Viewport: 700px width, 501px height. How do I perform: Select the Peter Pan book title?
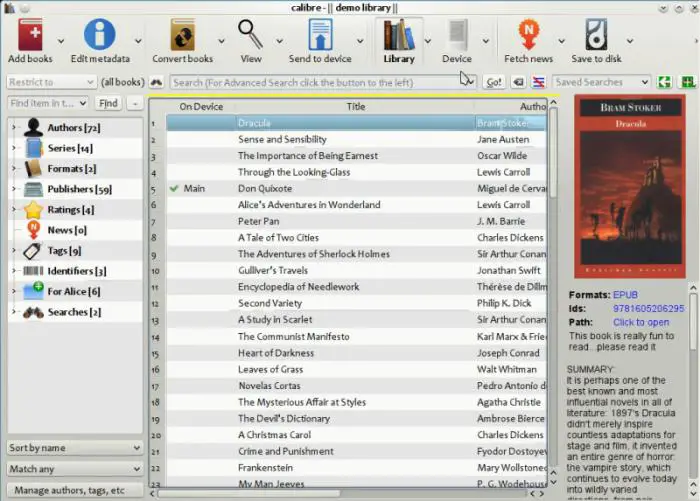point(258,221)
